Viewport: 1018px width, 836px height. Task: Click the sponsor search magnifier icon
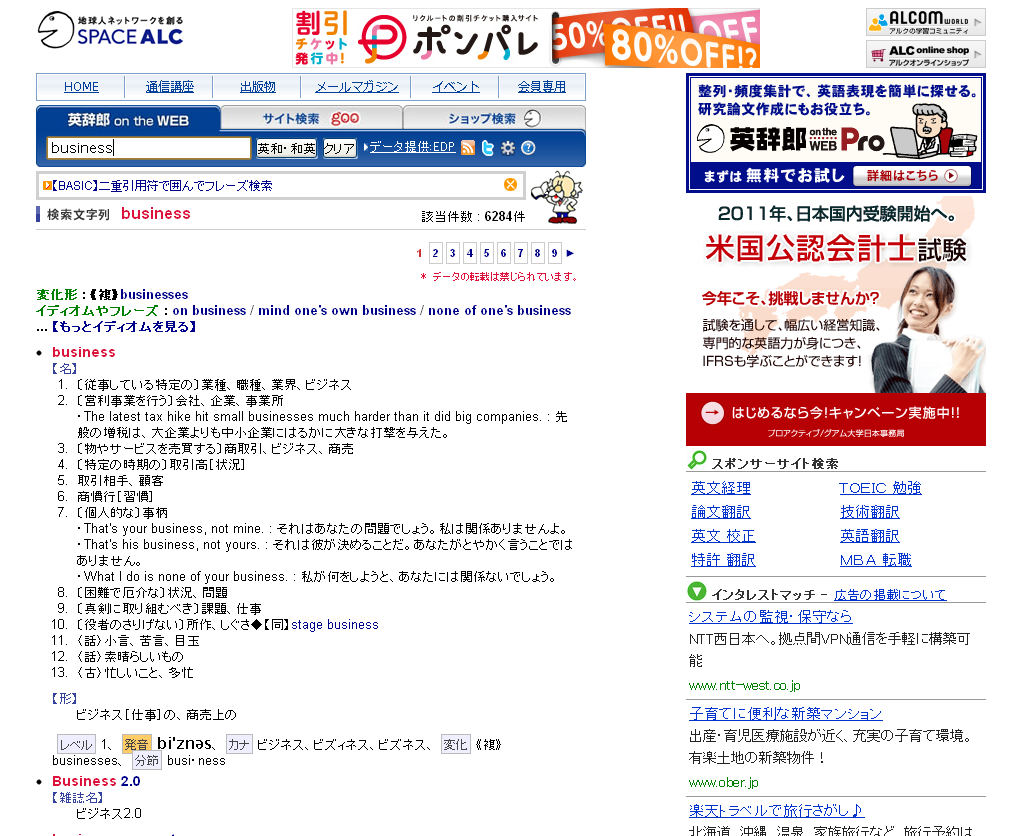[697, 460]
